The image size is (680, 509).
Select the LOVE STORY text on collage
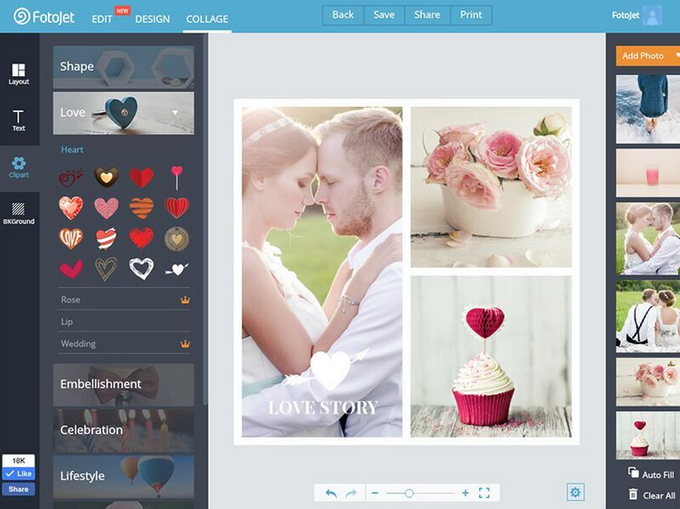[x=323, y=408]
